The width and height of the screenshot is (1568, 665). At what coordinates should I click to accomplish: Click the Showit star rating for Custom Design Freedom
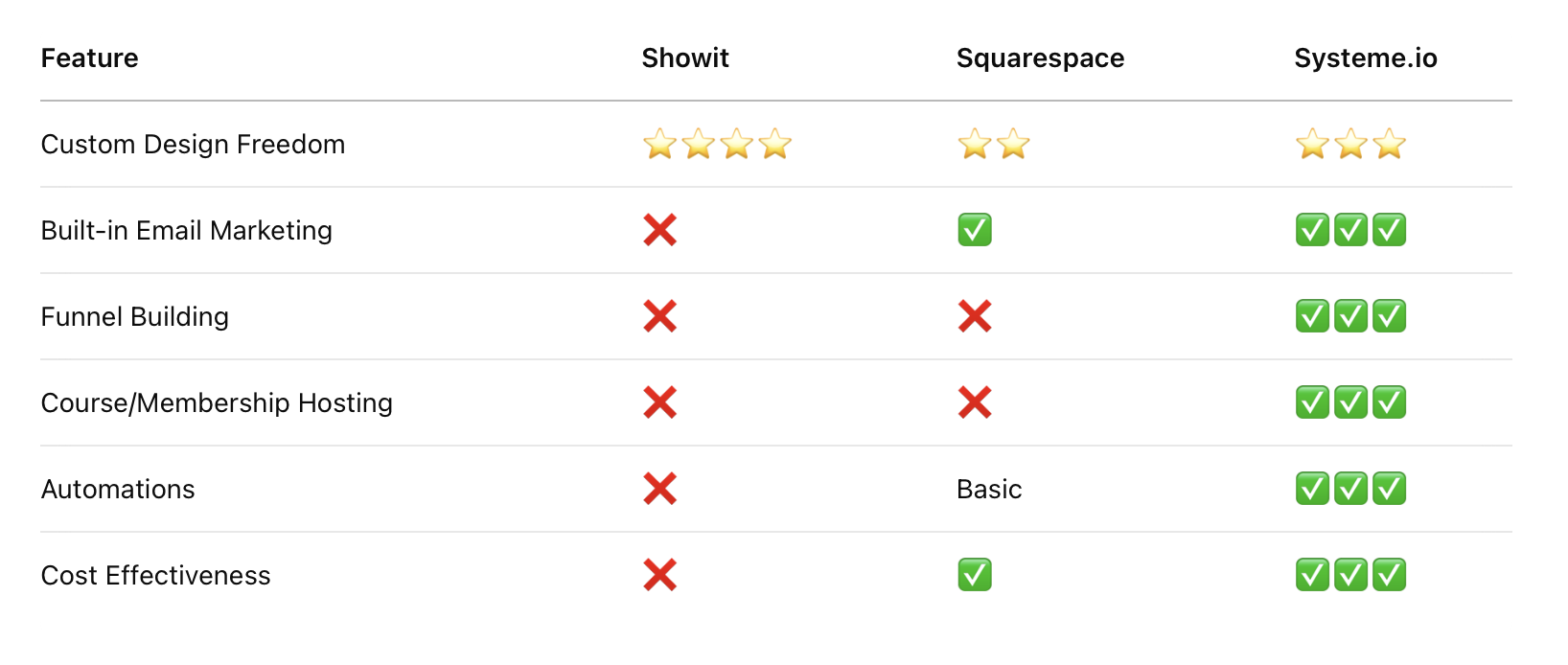(717, 145)
